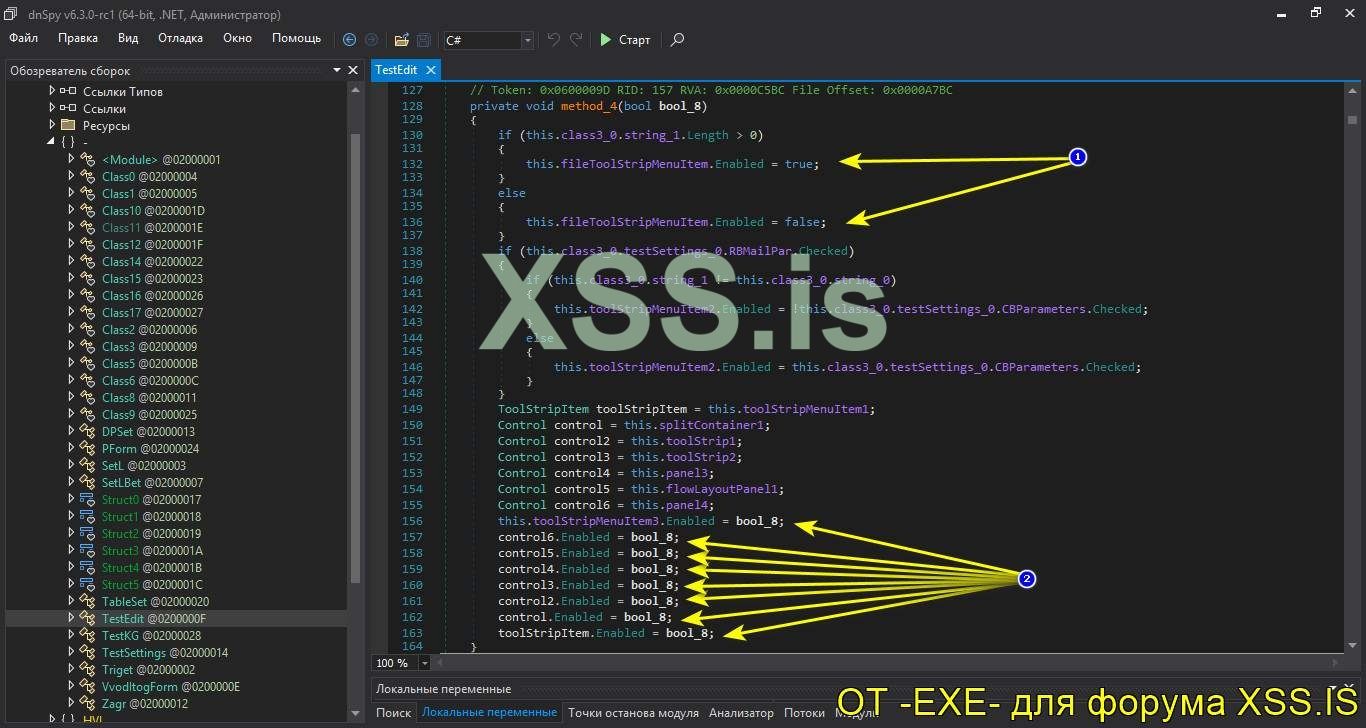Expand the SetL tree node

click(x=71, y=466)
